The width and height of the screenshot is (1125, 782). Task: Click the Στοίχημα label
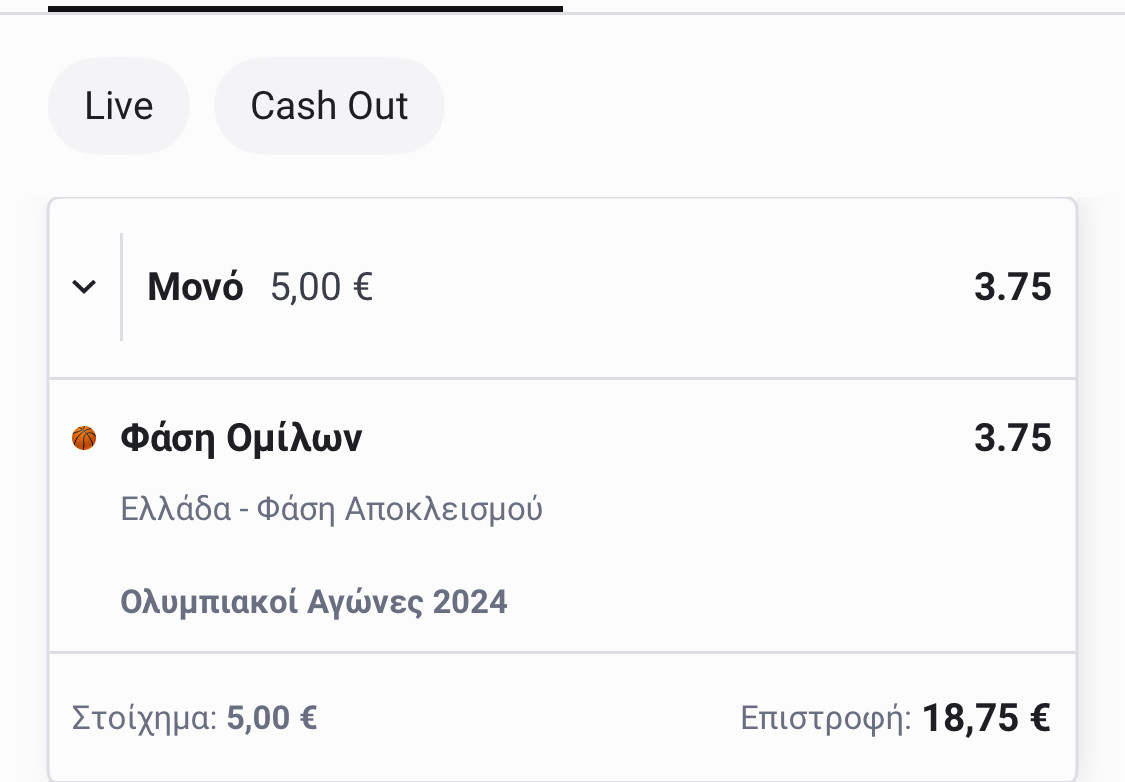[144, 718]
